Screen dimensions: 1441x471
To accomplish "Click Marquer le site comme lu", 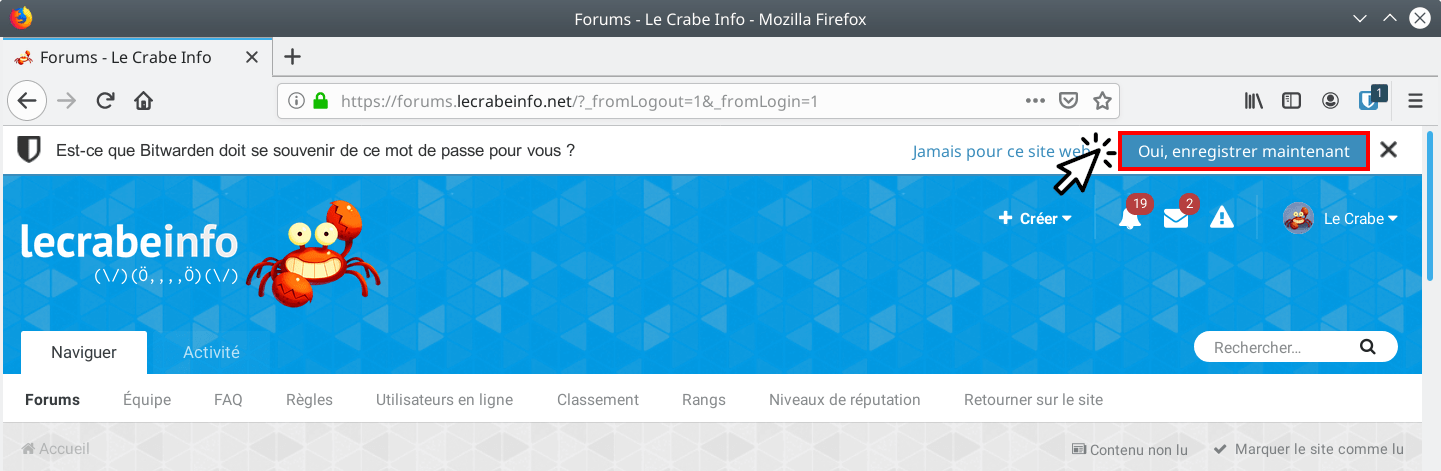I will (1308, 449).
